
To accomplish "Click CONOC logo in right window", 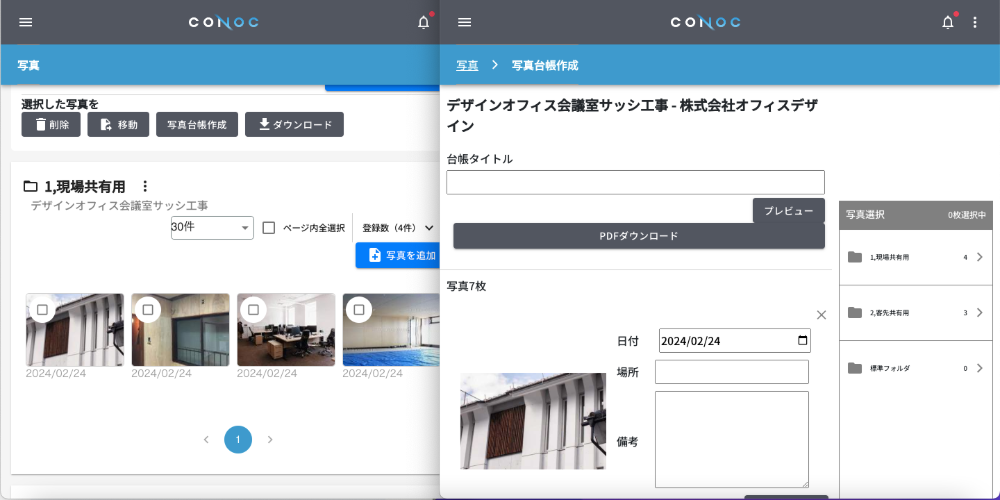I will 705,22.
